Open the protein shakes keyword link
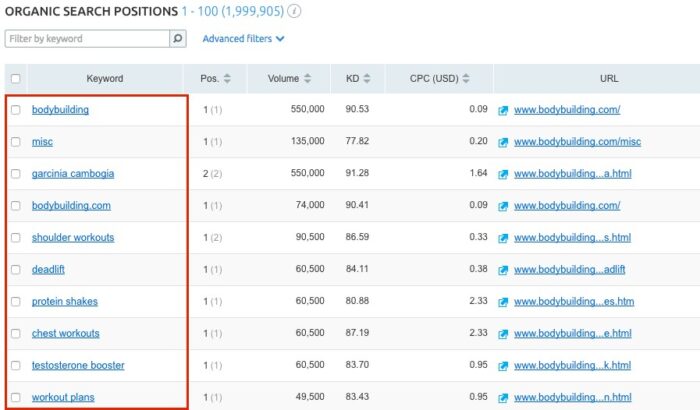 [x=65, y=302]
